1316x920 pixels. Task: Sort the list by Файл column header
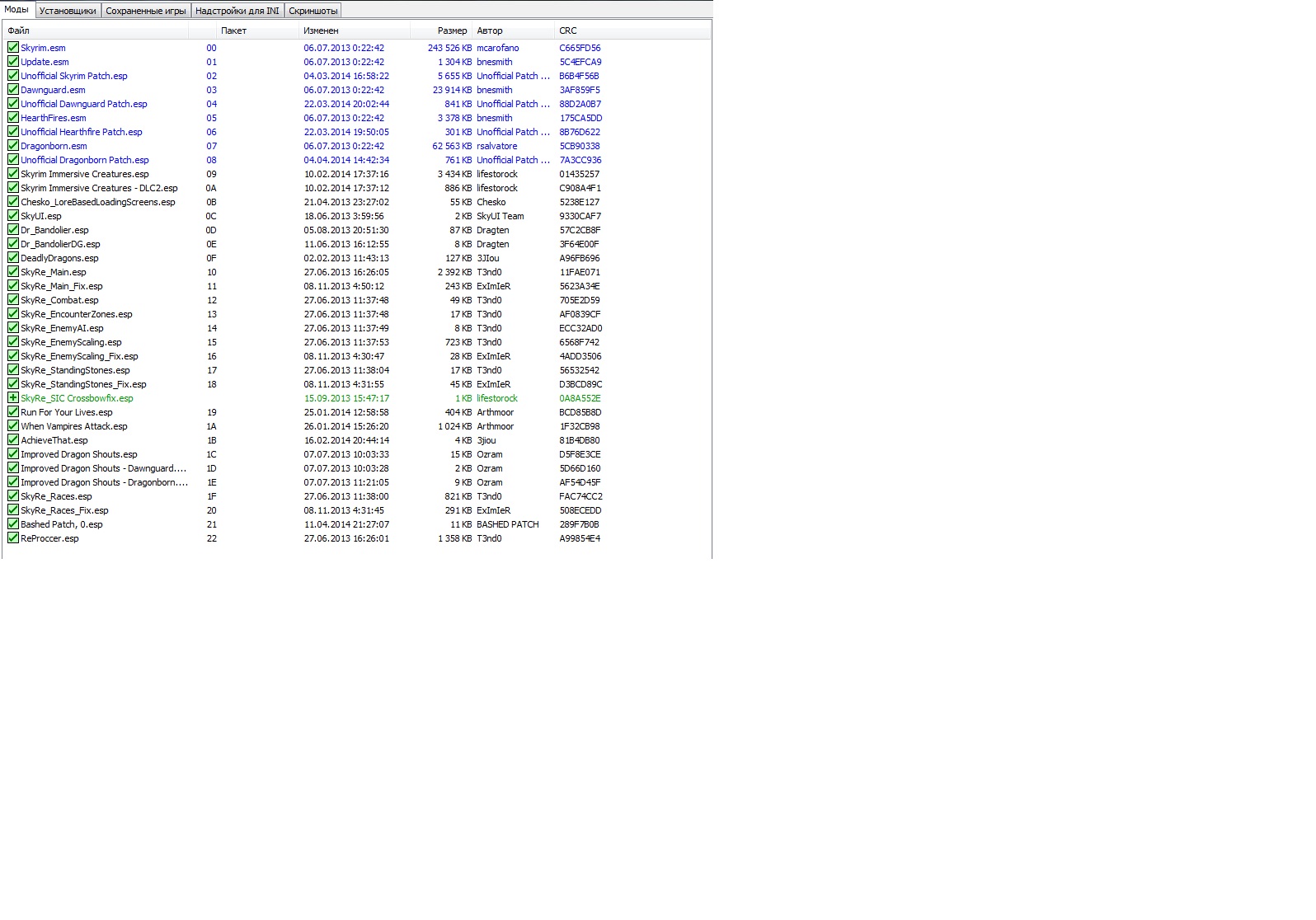tap(96, 31)
